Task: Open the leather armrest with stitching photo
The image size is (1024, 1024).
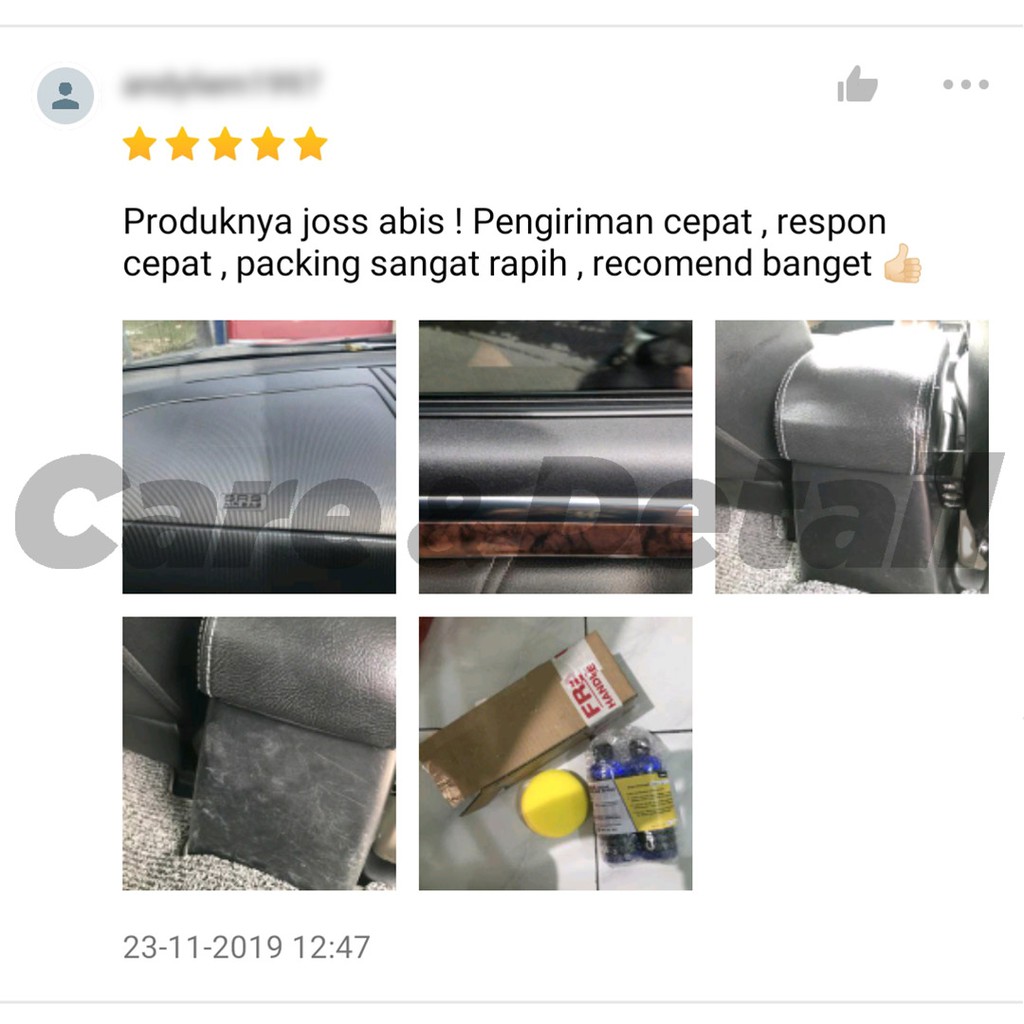Action: click(852, 456)
